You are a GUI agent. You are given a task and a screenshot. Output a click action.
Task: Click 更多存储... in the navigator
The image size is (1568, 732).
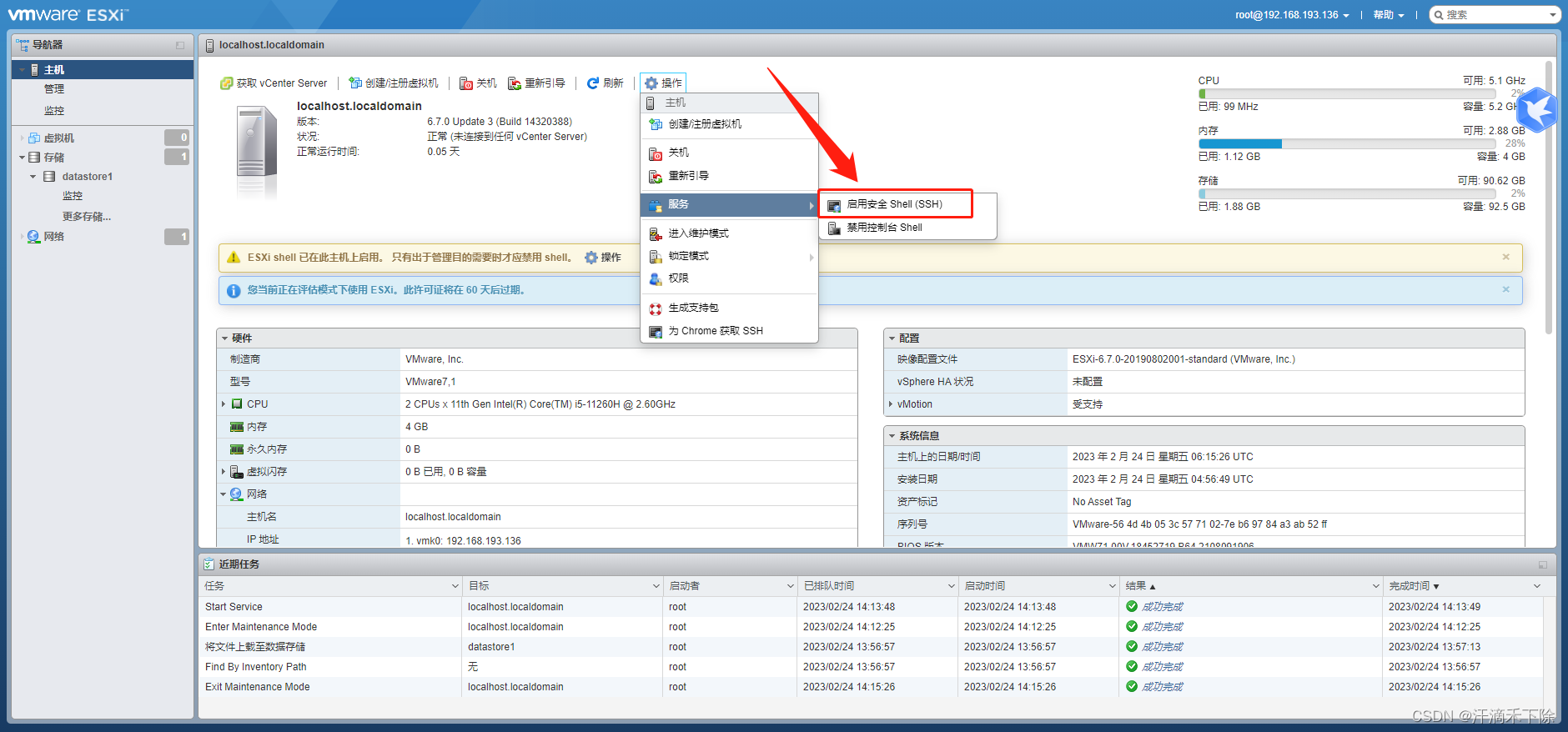(x=87, y=217)
